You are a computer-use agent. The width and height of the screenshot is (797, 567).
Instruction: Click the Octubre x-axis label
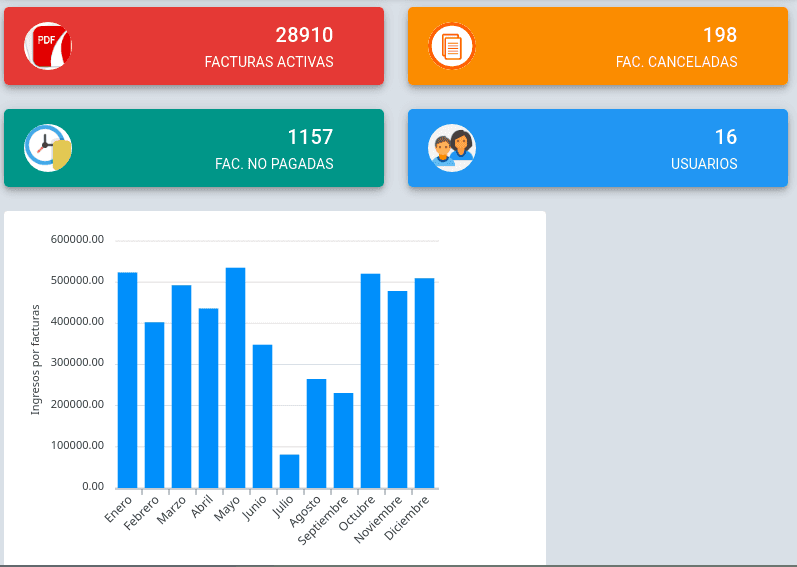tap(357, 513)
